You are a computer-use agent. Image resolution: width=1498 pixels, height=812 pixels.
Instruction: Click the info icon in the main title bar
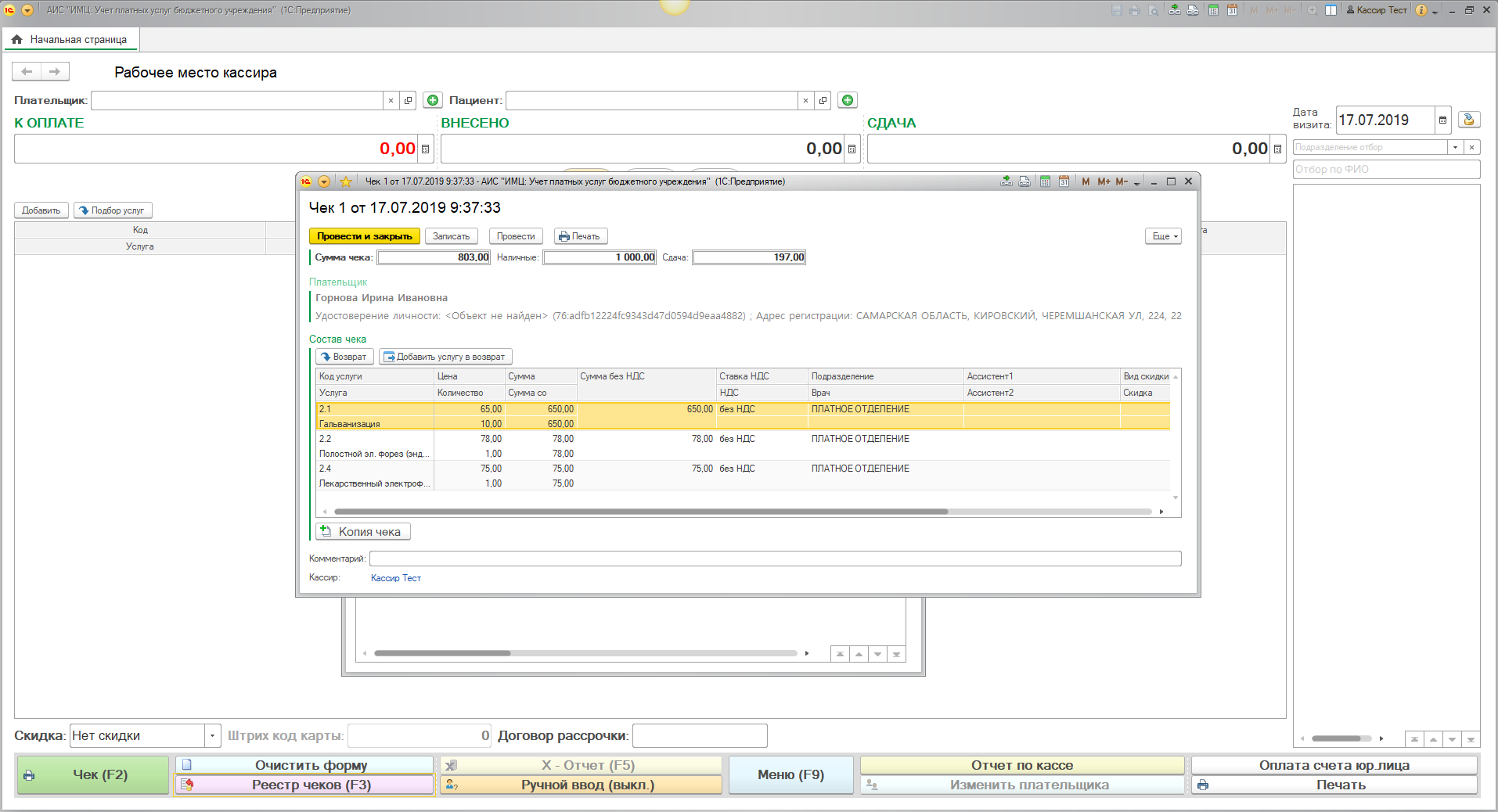[1421, 10]
